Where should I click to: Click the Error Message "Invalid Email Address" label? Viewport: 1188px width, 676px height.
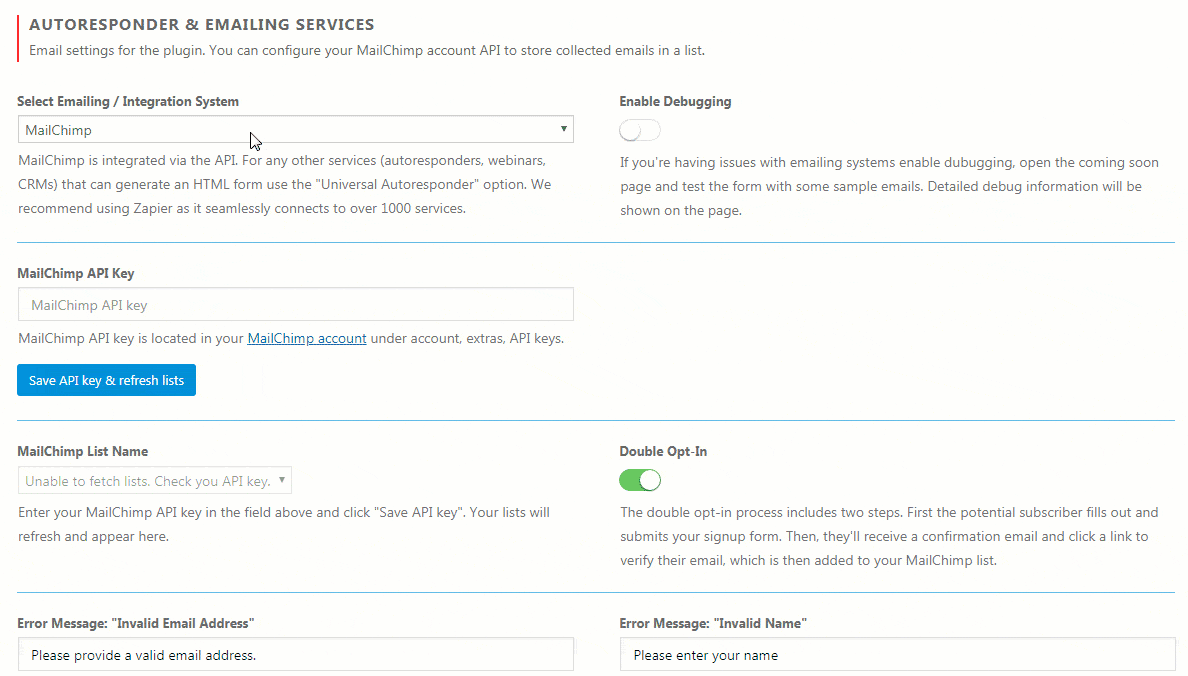coord(136,624)
